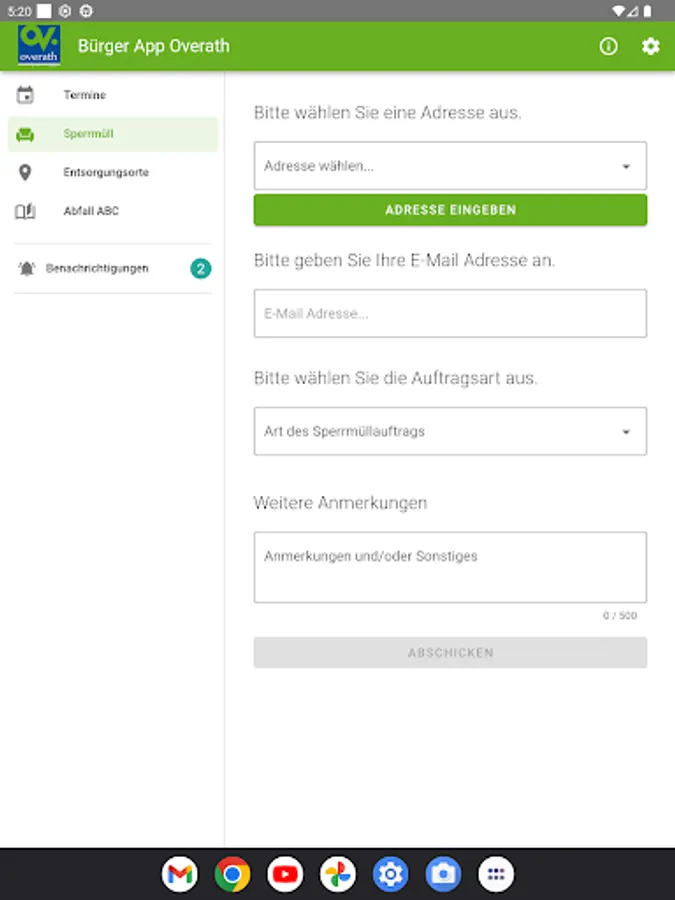Open the Adresse wählen dropdown
The width and height of the screenshot is (675, 900).
(x=450, y=166)
